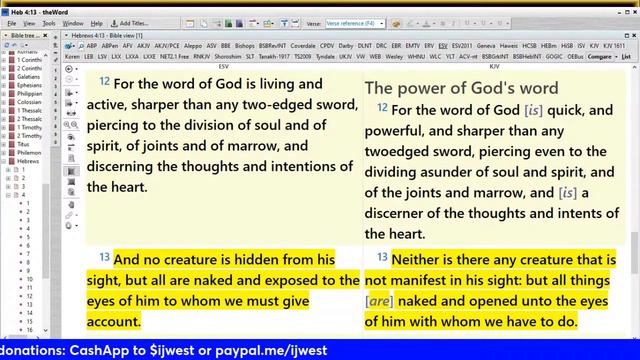Click the green book view icon
Screen dimensions: 640x360
[x=229, y=24]
